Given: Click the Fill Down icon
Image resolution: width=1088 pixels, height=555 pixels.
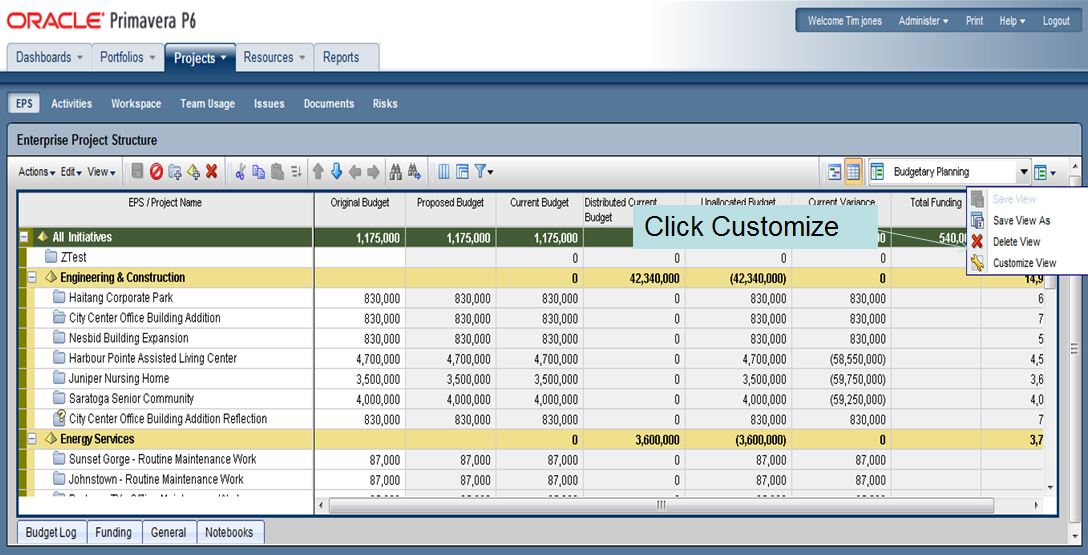Looking at the screenshot, I should point(296,171).
